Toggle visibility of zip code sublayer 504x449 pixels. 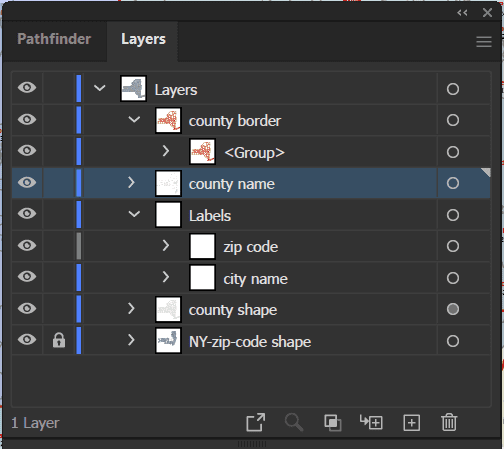[27, 245]
